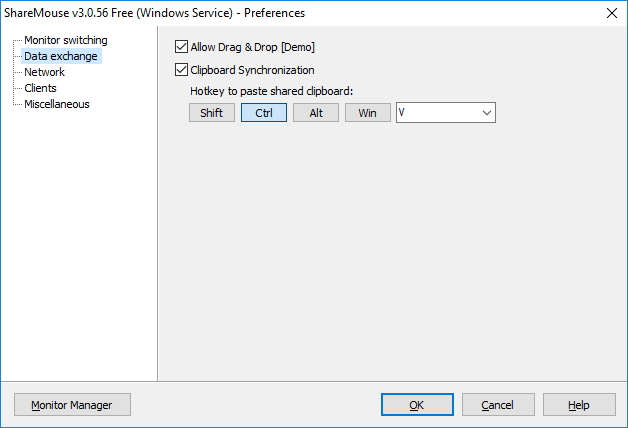Open the Help documentation
This screenshot has width=628, height=428.
tap(579, 405)
